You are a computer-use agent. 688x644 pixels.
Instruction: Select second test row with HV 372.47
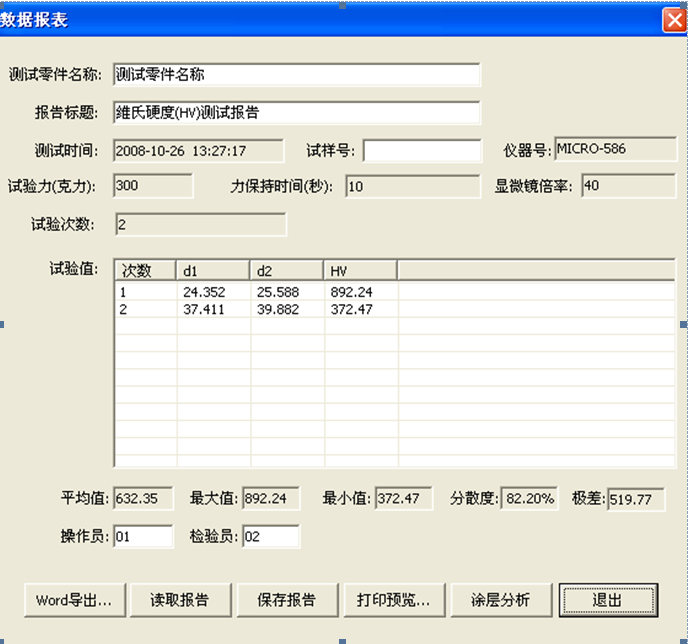[260, 310]
